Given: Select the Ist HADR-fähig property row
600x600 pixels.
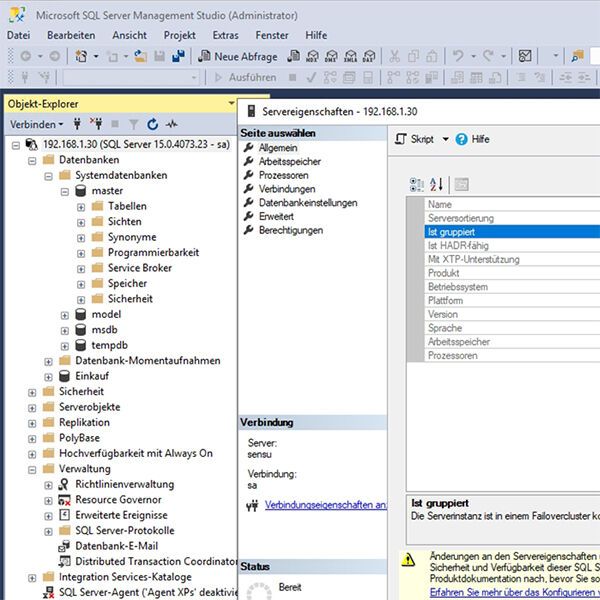Looking at the screenshot, I should (x=512, y=246).
